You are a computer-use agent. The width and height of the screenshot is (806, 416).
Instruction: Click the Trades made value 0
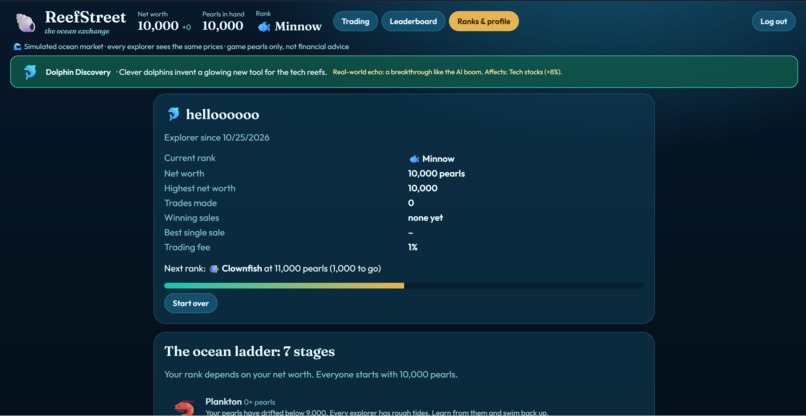tap(411, 203)
